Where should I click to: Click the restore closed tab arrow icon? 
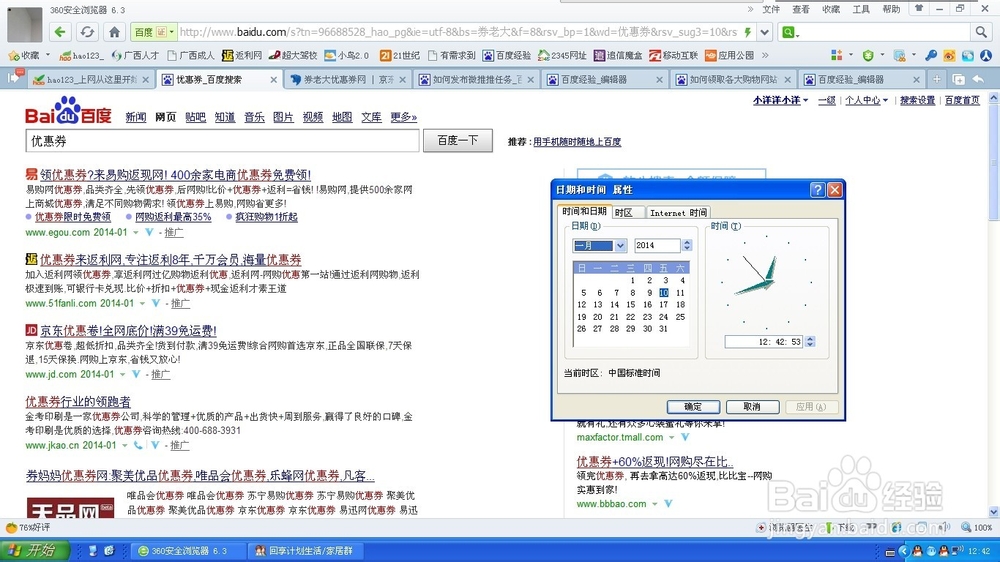point(978,79)
